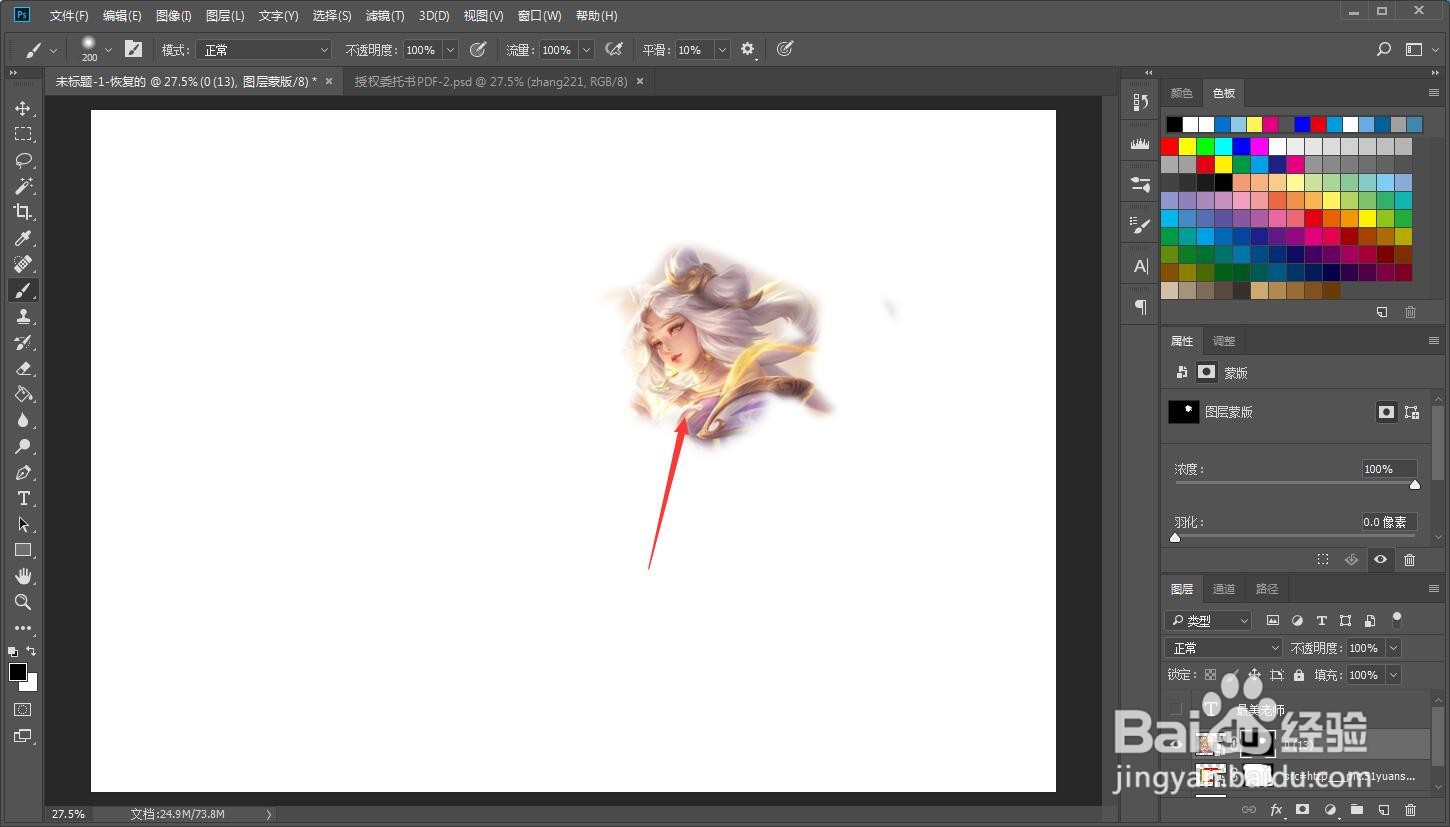Expand the 不透明度 dropdown in options bar
This screenshot has width=1450, height=827.
[x=450, y=50]
